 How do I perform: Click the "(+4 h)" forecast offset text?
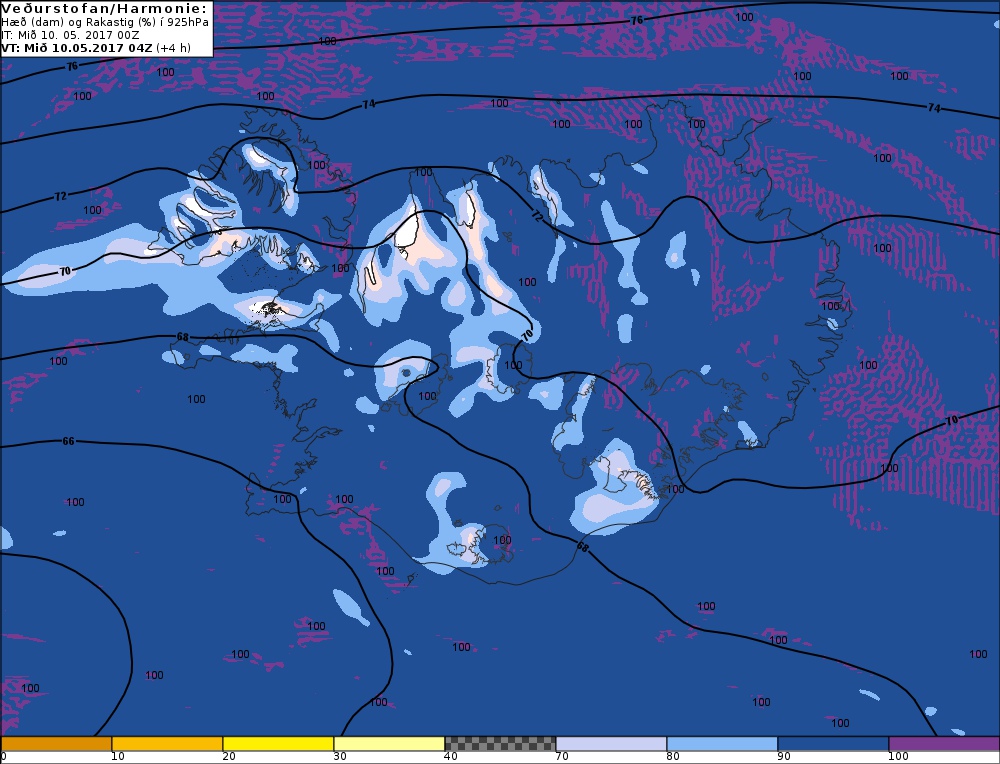pos(173,48)
